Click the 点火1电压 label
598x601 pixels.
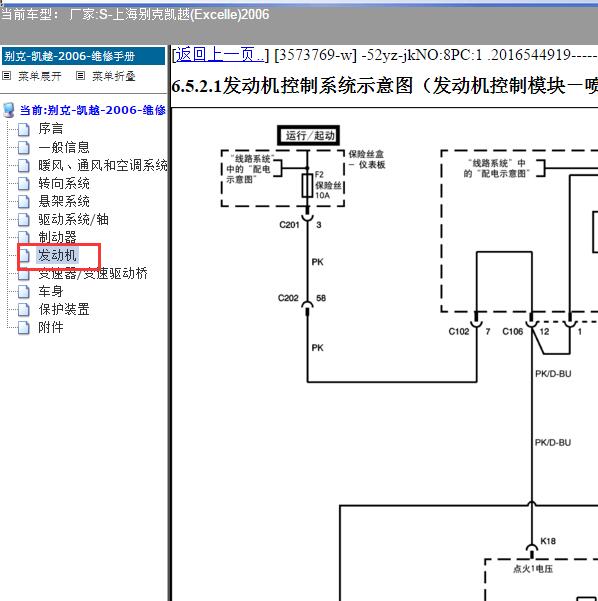tap(533, 569)
